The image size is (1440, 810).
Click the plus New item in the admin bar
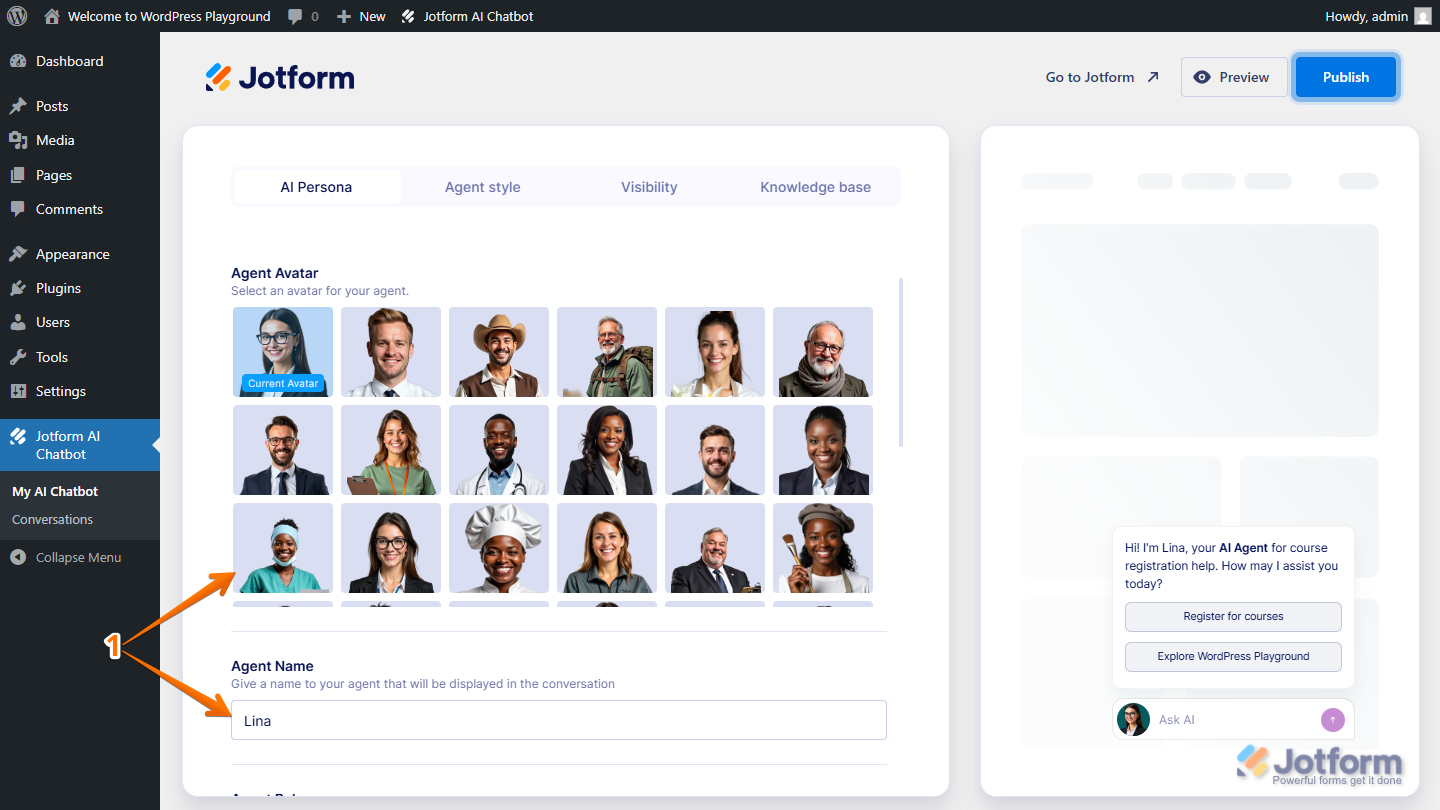pos(361,16)
